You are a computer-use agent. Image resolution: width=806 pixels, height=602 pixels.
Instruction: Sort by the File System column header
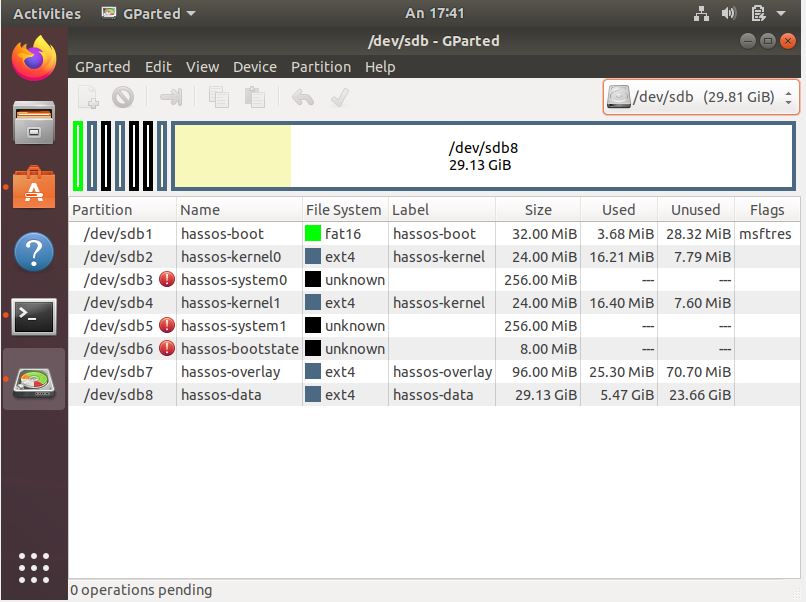tap(345, 210)
